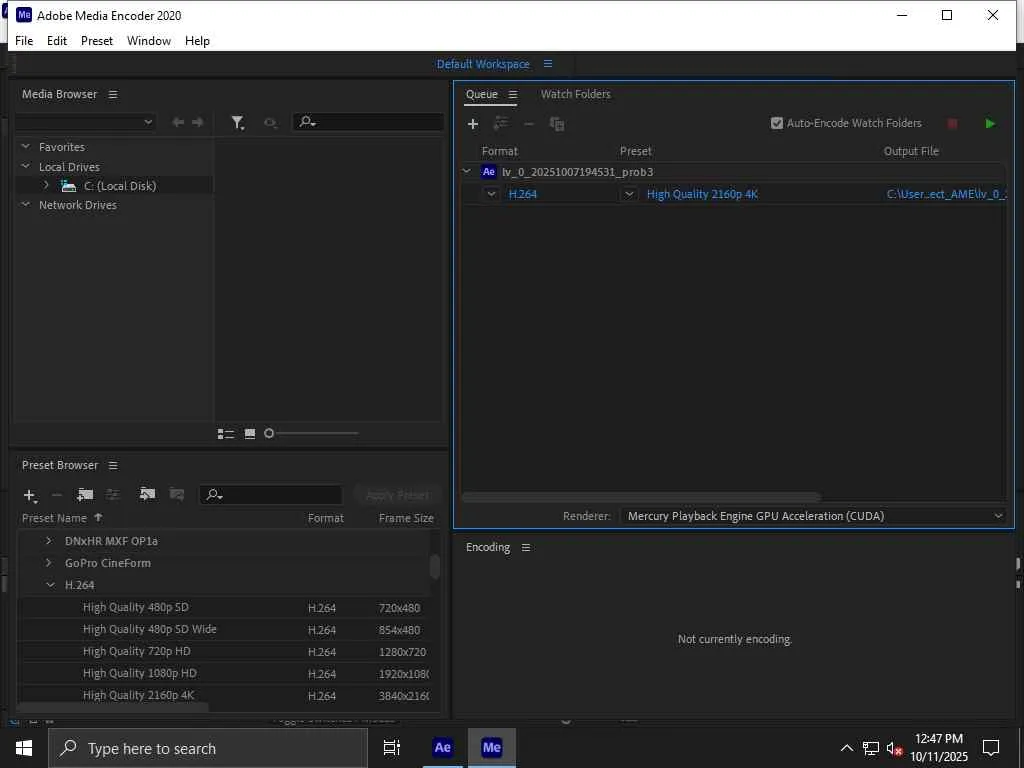Click the Delete Preset minus icon
The height and width of the screenshot is (768, 1024).
(57, 495)
